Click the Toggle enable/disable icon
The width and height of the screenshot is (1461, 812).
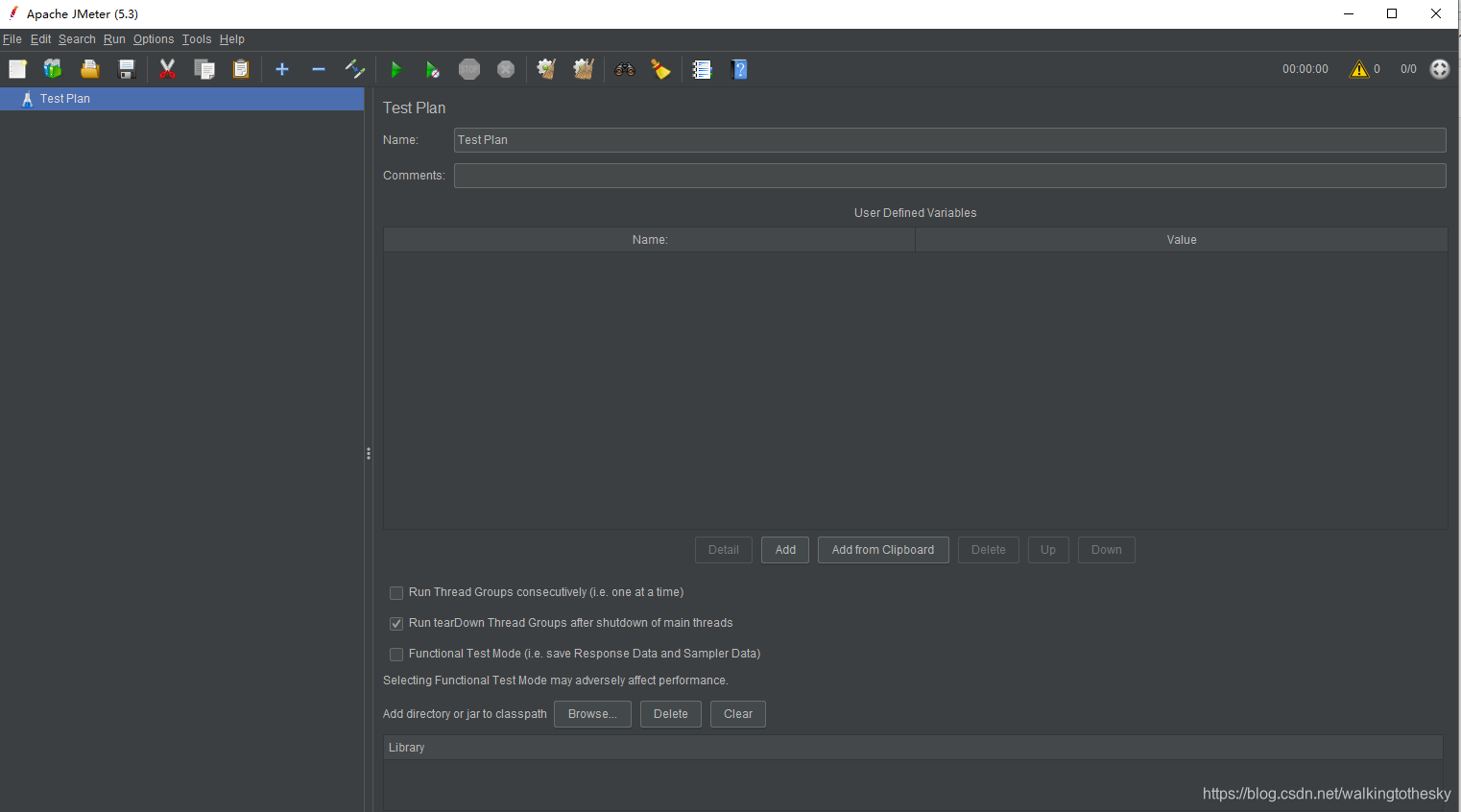click(355, 69)
